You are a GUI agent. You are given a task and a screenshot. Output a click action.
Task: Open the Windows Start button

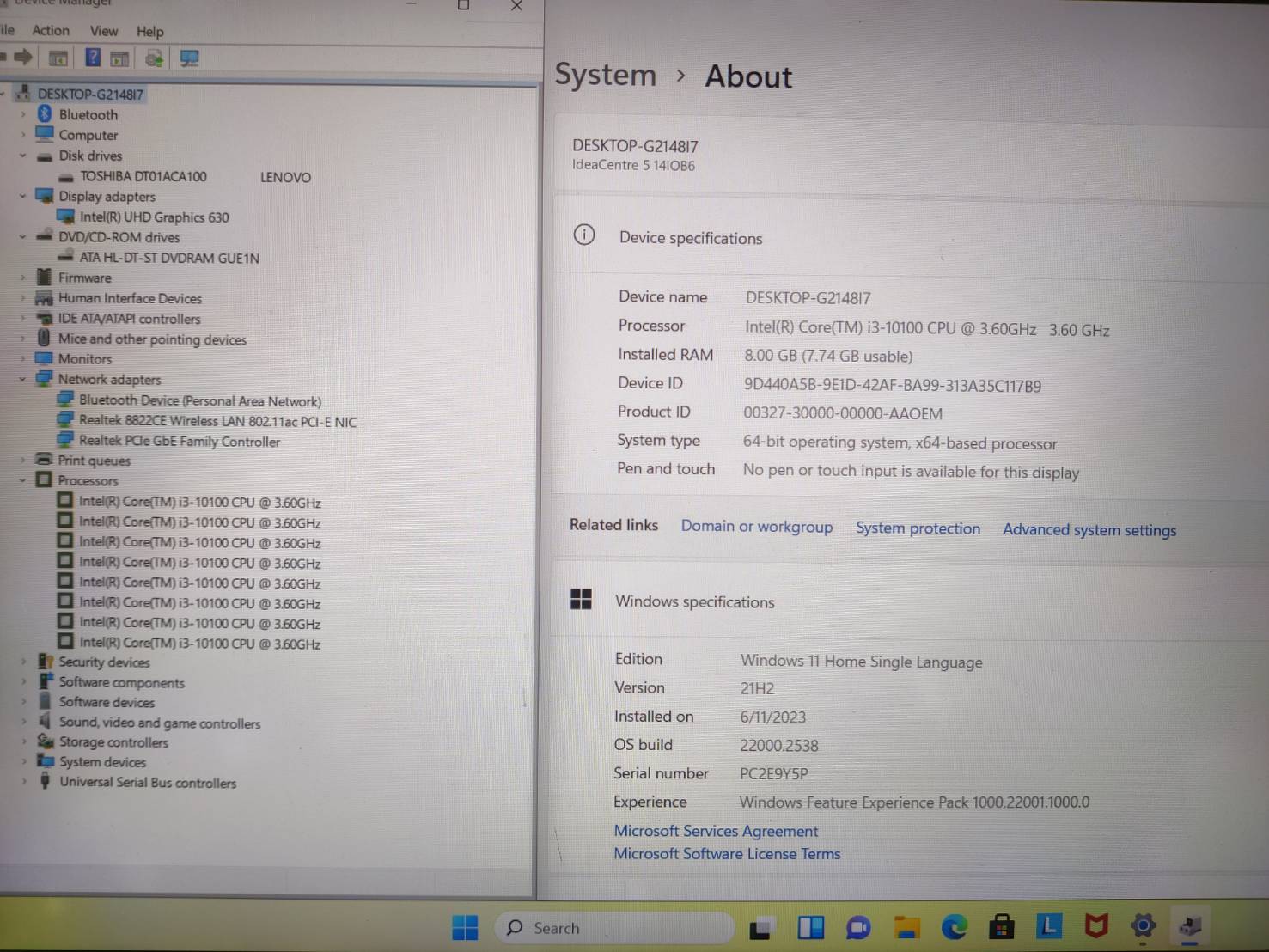click(465, 928)
